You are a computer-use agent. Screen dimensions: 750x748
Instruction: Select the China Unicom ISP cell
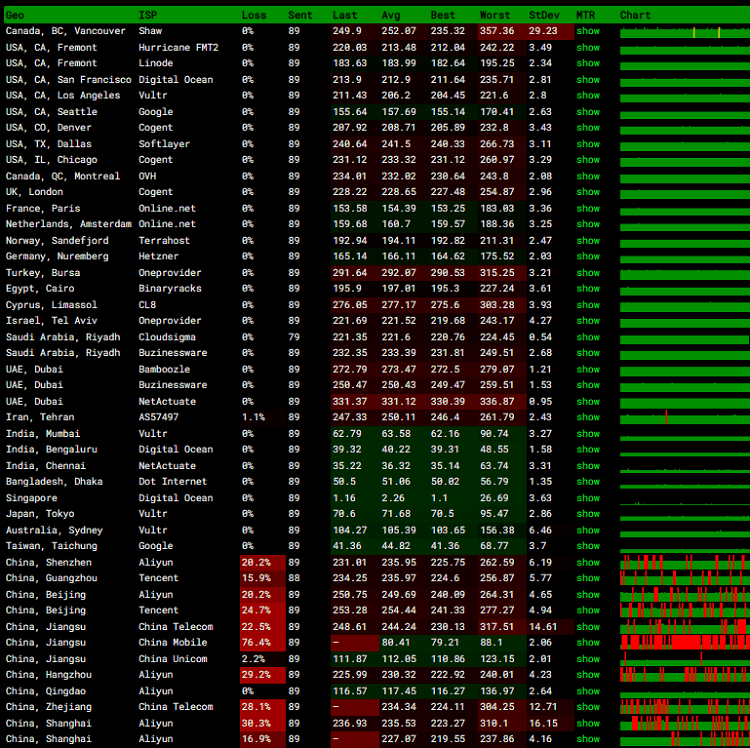coord(173,659)
